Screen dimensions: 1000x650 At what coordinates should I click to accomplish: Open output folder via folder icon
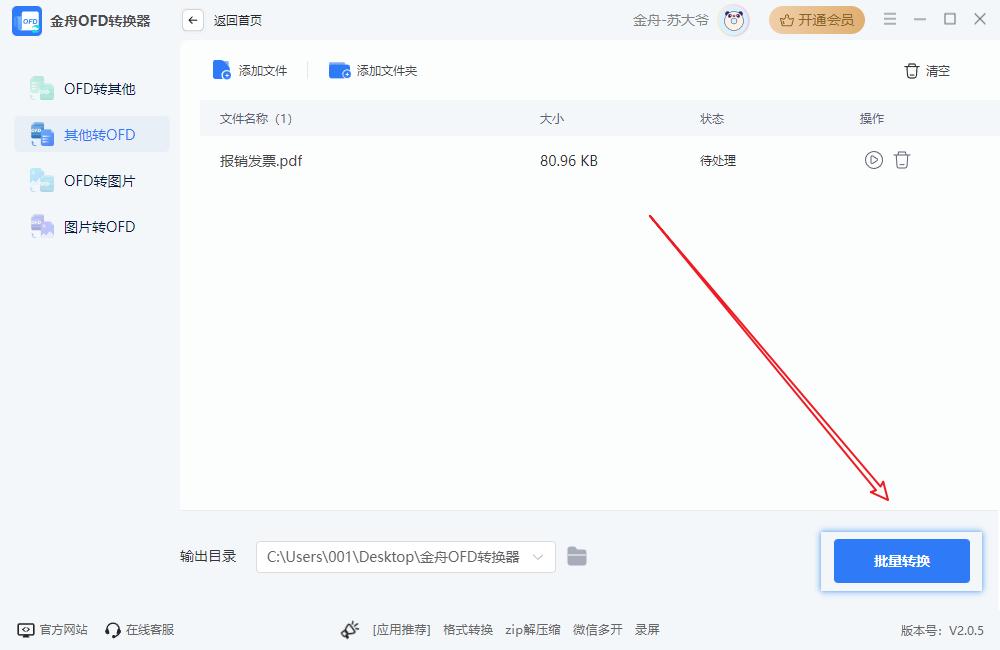click(x=577, y=557)
